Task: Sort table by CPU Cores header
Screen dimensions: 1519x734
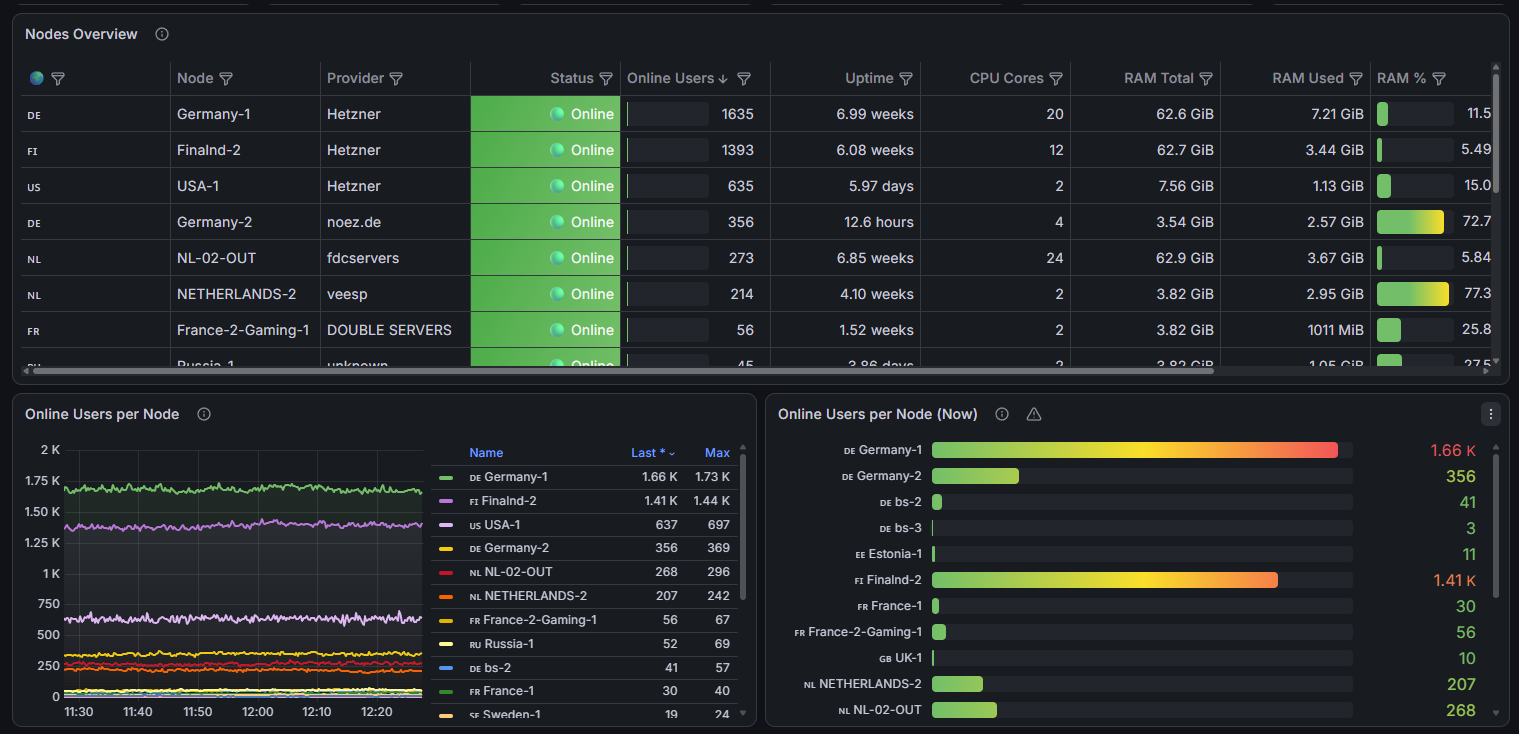Action: coord(1007,78)
